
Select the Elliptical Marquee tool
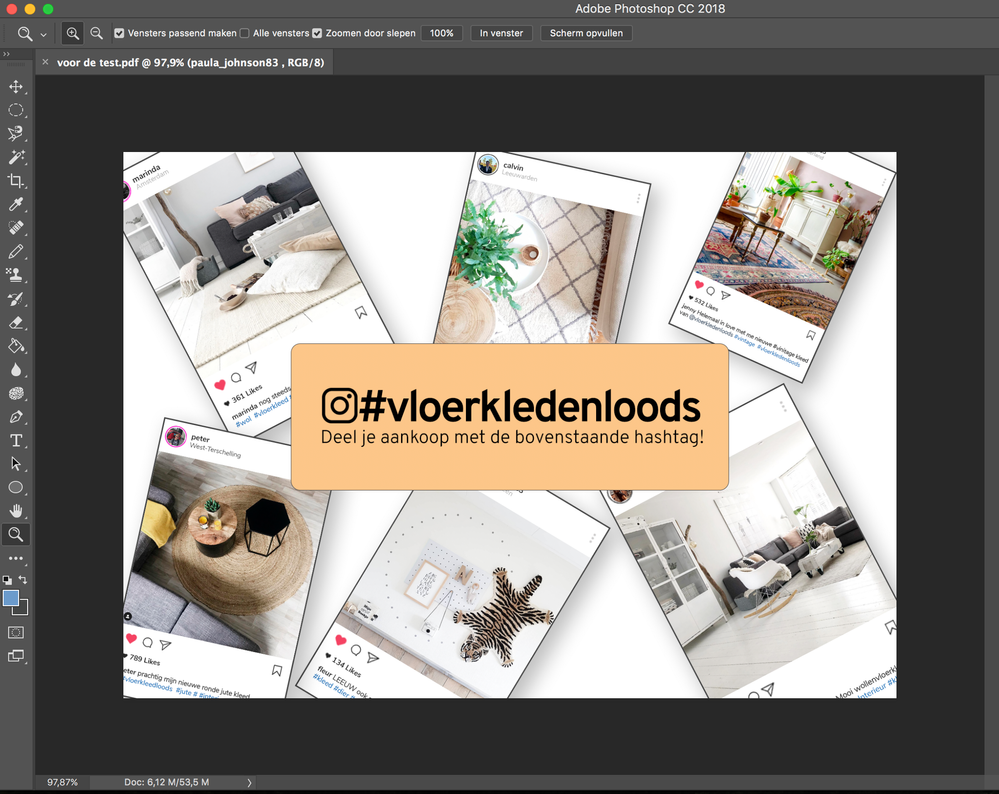tap(16, 110)
